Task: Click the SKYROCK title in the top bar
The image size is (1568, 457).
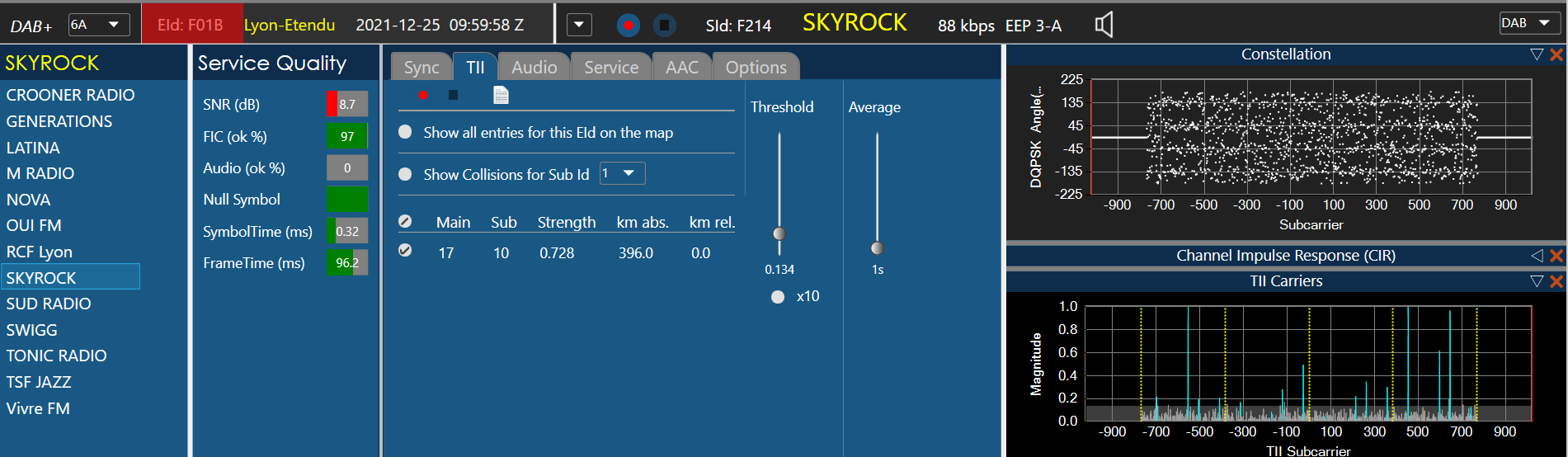Action: click(x=855, y=23)
